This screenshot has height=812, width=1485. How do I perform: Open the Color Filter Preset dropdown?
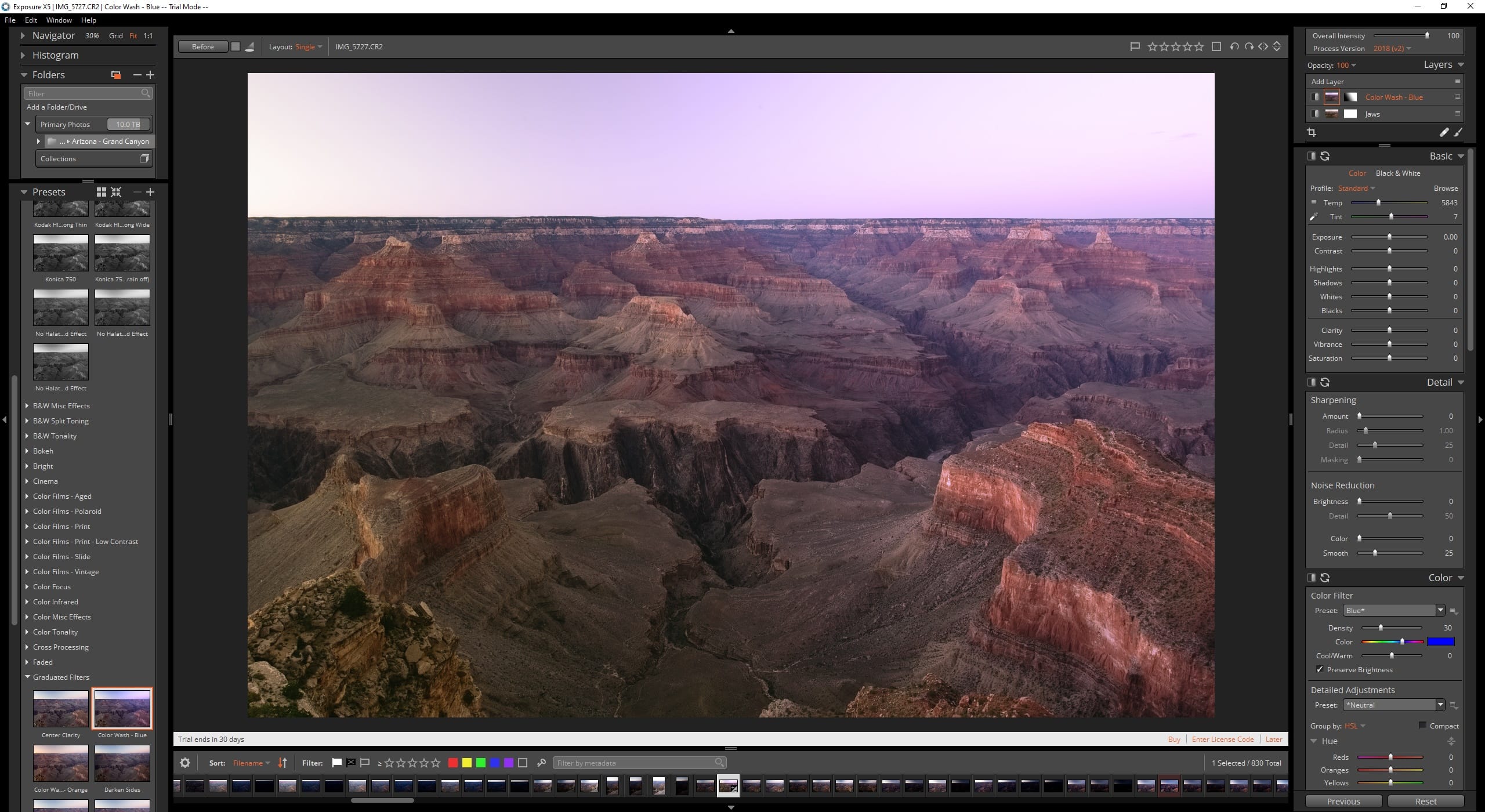coord(1440,610)
